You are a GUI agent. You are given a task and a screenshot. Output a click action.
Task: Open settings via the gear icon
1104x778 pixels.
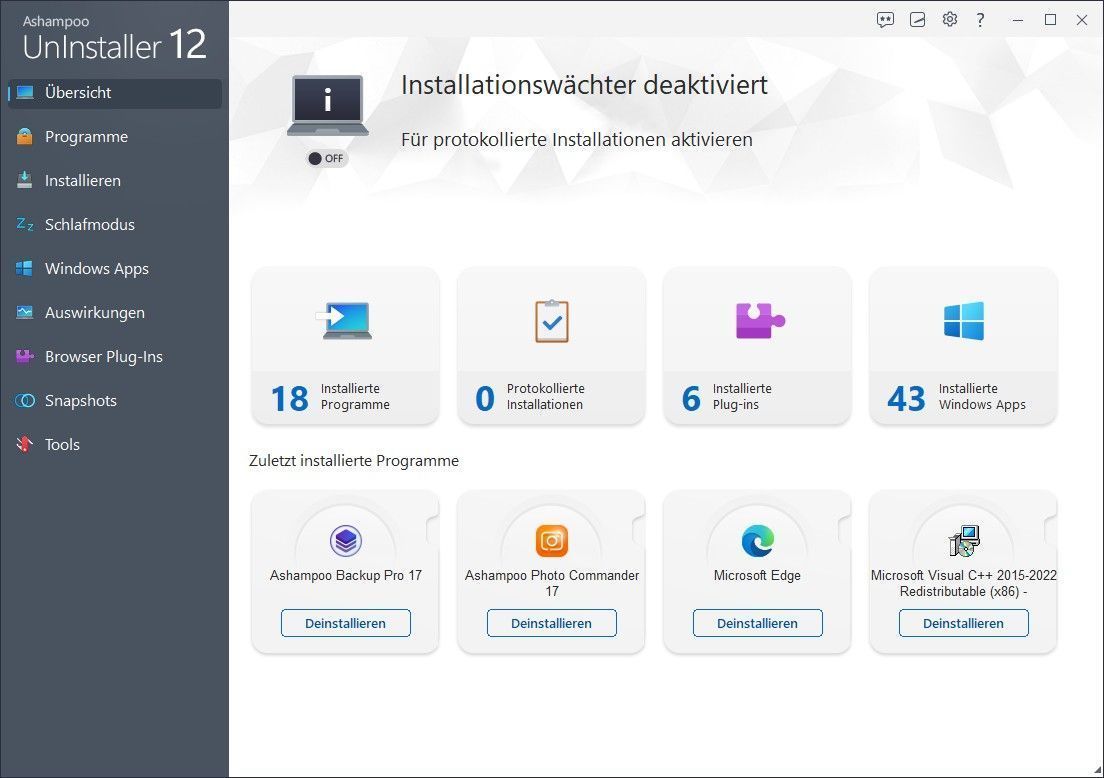pyautogui.click(x=950, y=20)
